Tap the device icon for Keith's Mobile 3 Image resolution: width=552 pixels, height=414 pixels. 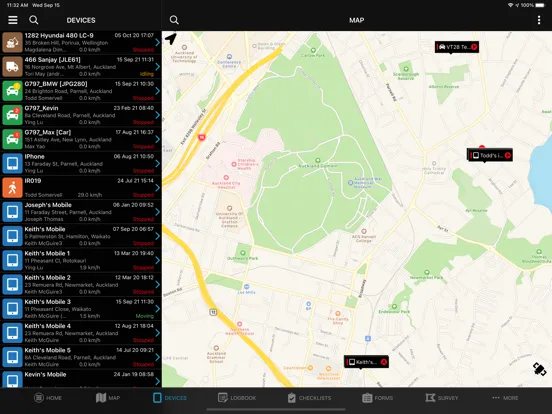(12, 309)
